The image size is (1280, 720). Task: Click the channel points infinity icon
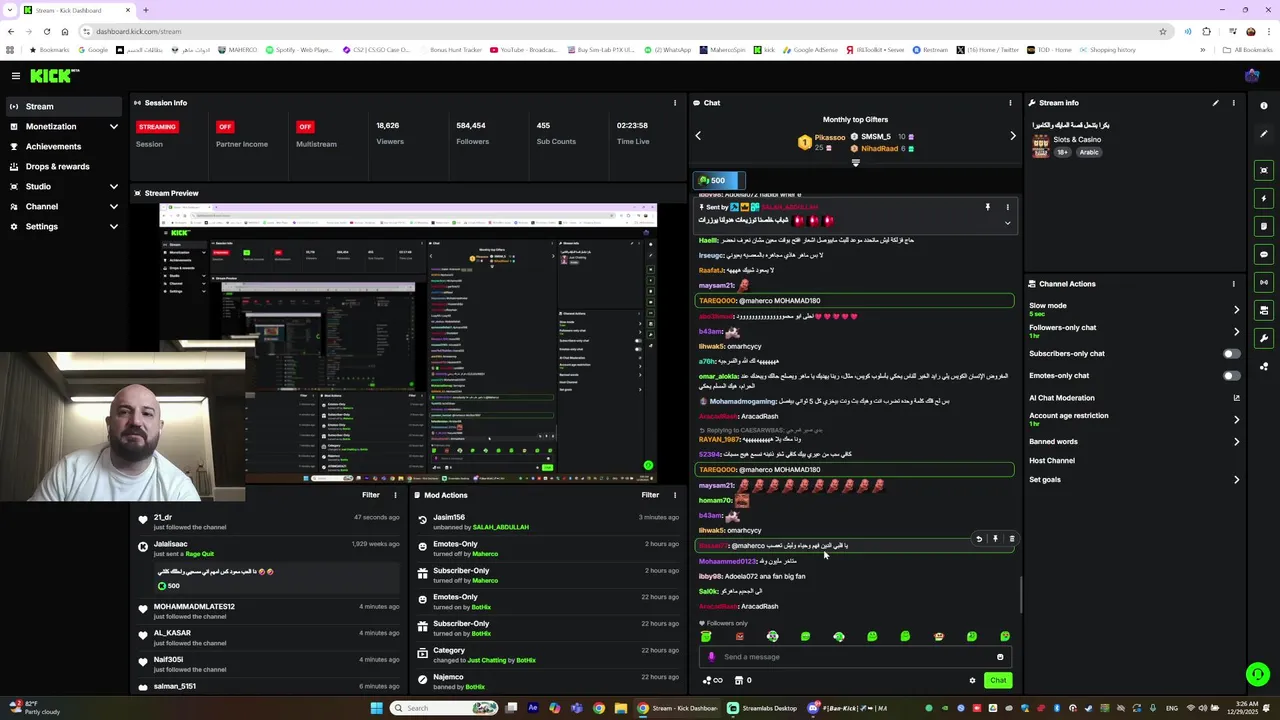coord(713,680)
